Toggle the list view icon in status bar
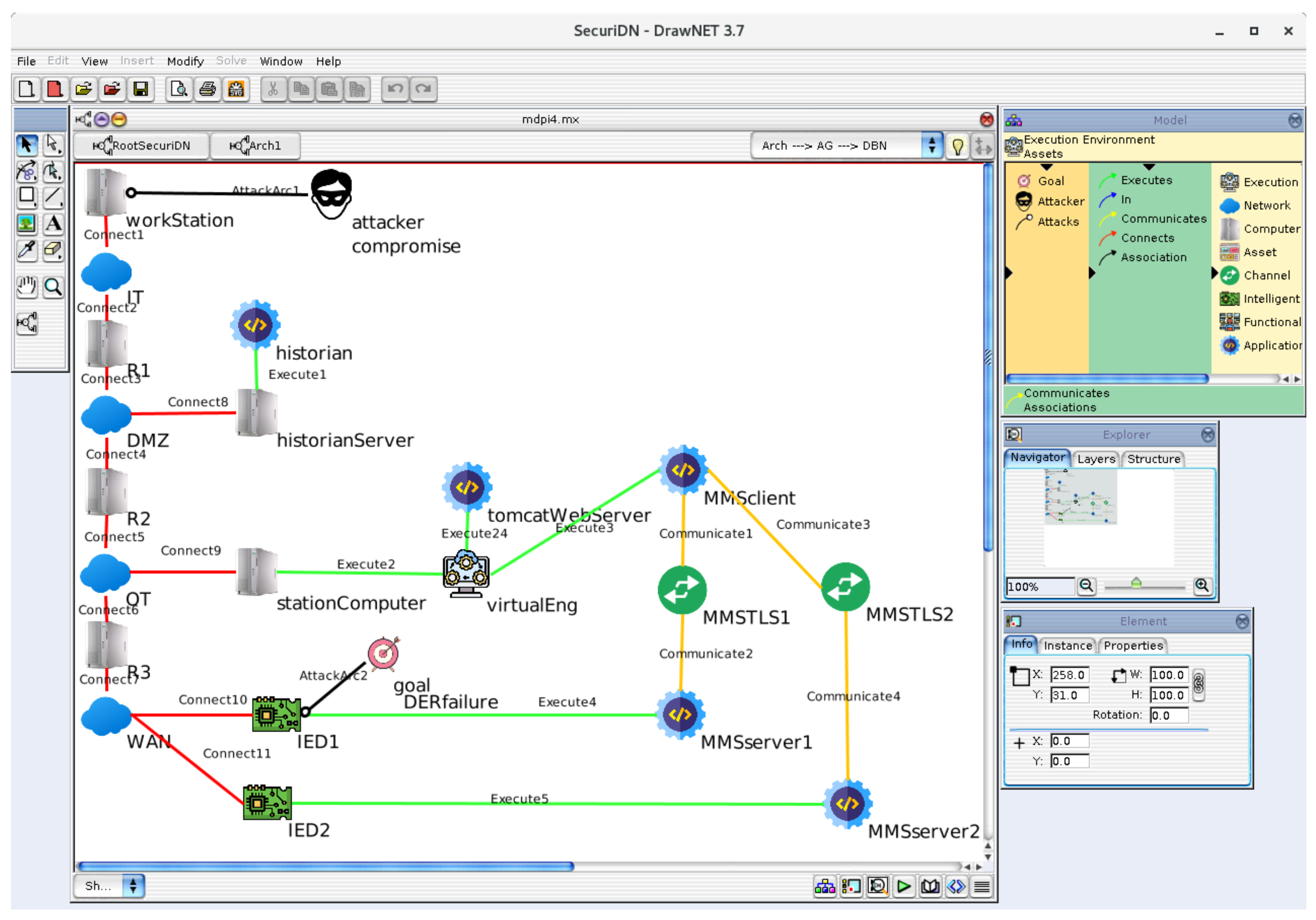This screenshot has height=920, width=1316. 982,887
